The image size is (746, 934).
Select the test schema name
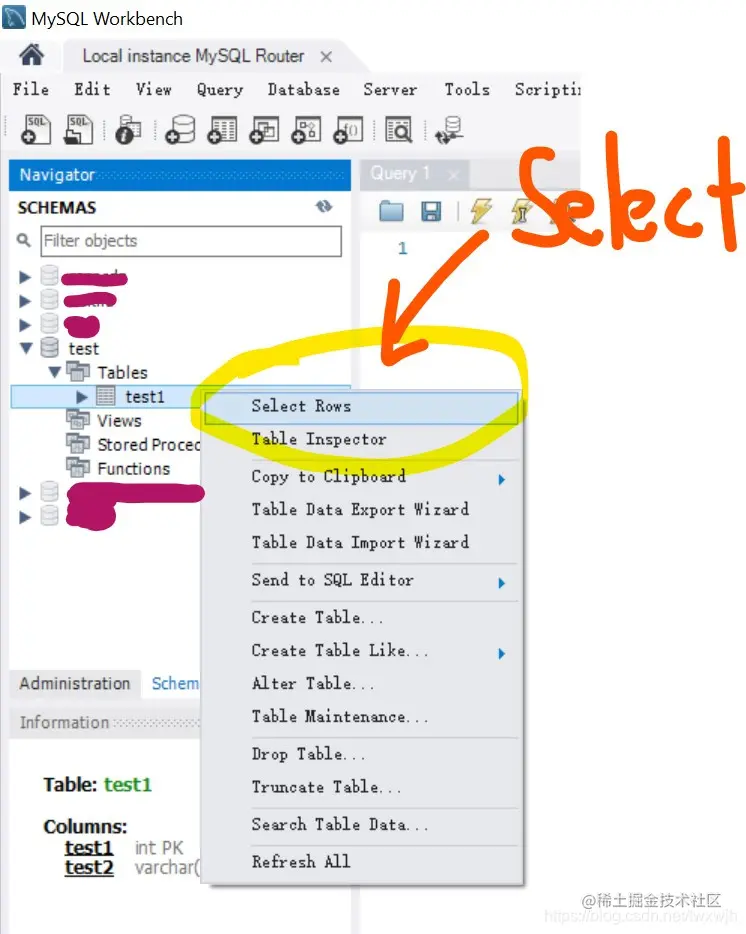pyautogui.click(x=83, y=348)
